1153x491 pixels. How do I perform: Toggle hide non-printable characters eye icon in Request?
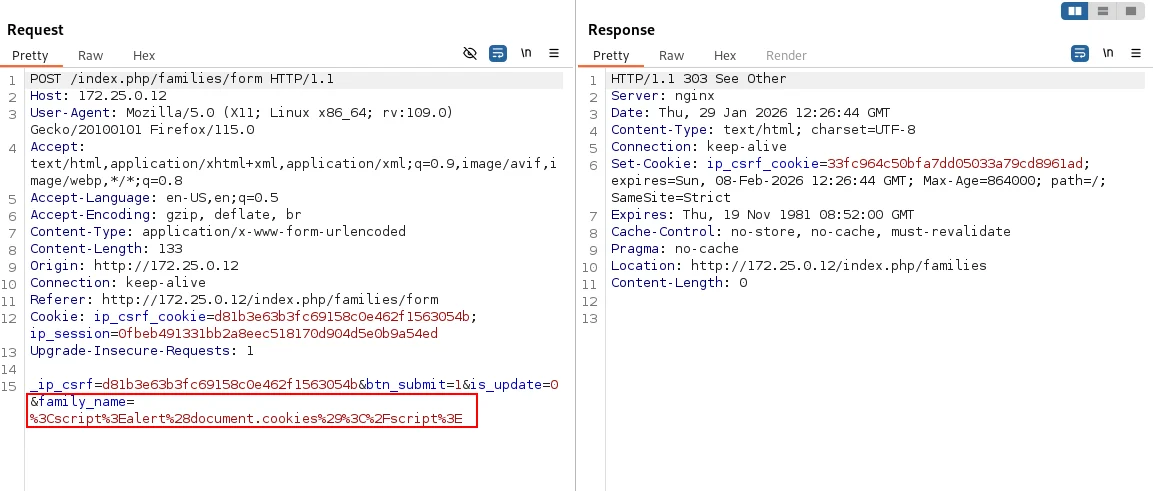pos(470,54)
